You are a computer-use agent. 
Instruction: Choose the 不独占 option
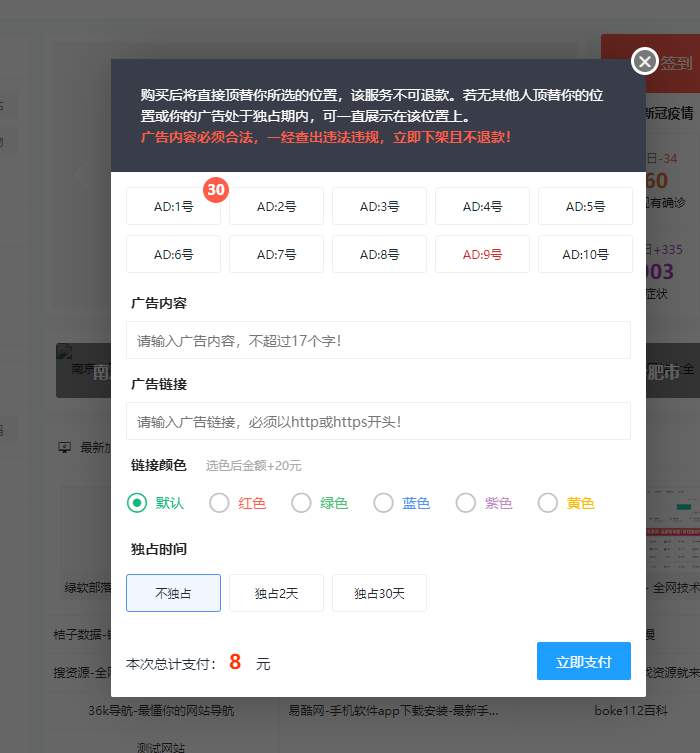click(173, 593)
